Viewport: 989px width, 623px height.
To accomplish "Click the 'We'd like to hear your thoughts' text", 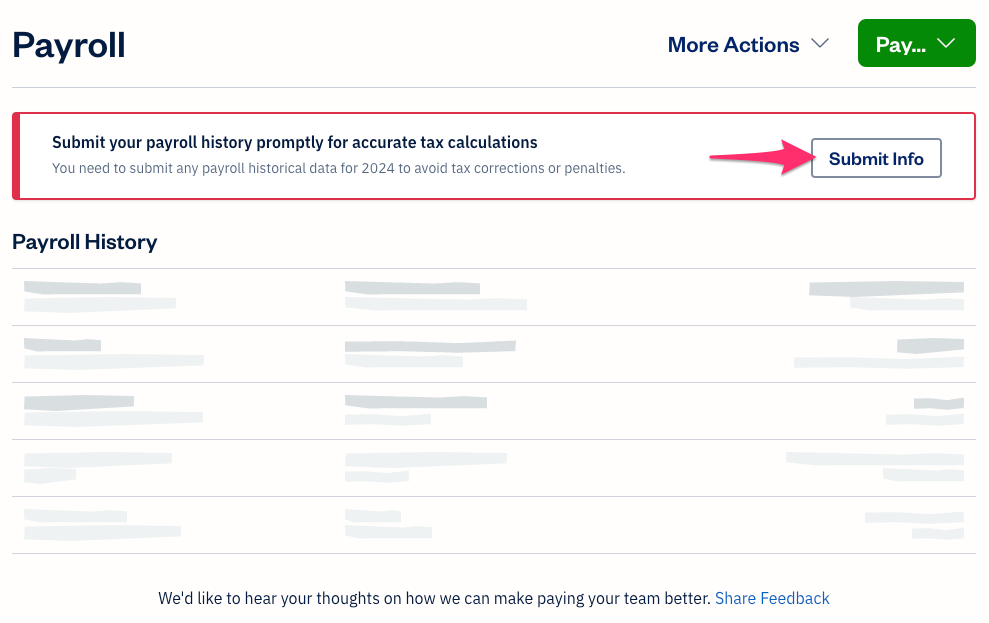I will point(434,598).
